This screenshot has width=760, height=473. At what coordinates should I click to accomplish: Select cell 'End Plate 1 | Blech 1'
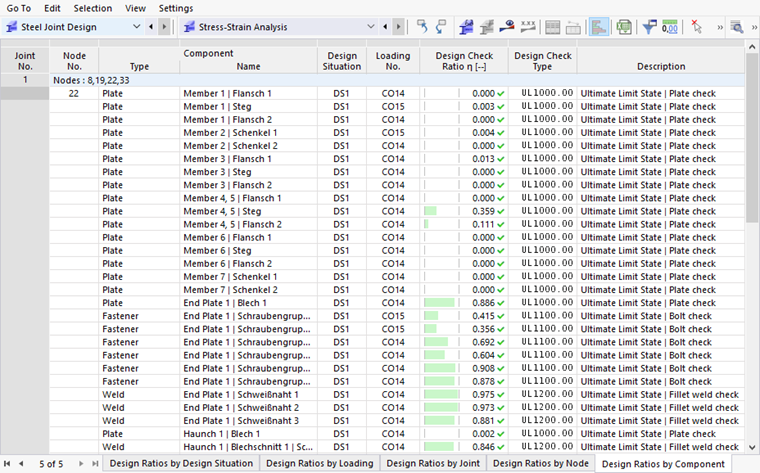point(248,302)
